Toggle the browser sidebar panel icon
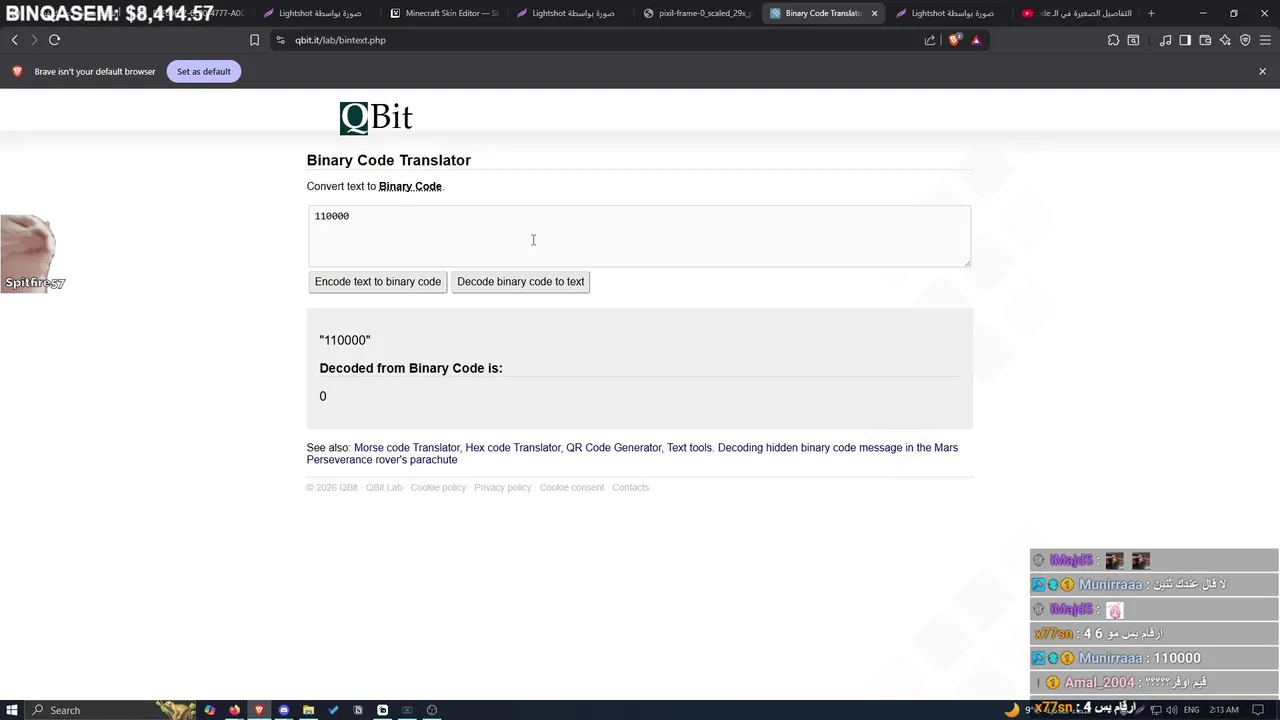The height and width of the screenshot is (720, 1280). coord(1185,40)
